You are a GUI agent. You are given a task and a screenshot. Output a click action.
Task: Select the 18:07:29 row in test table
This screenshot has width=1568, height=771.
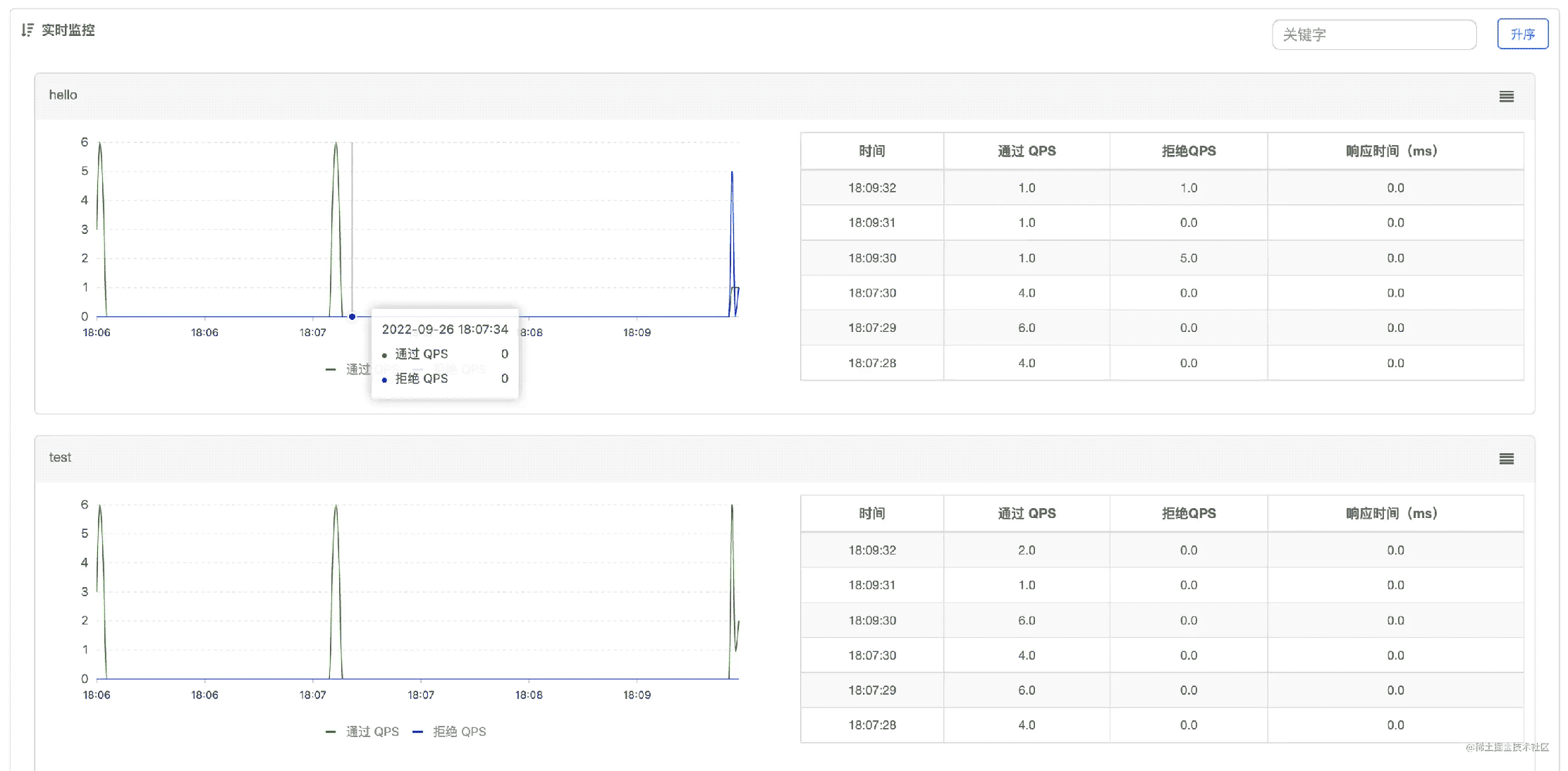(872, 690)
